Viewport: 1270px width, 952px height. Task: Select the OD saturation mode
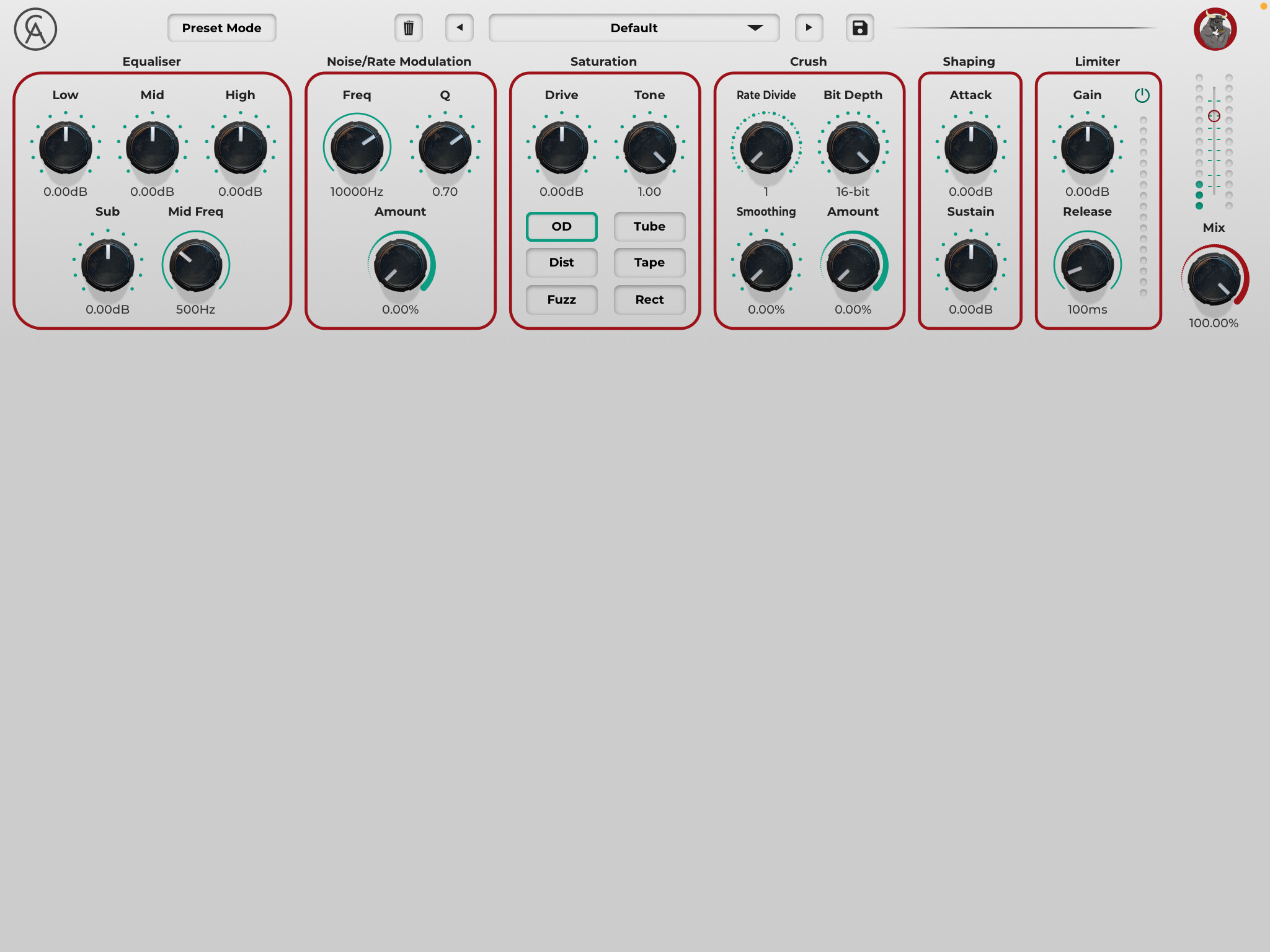pyautogui.click(x=561, y=227)
